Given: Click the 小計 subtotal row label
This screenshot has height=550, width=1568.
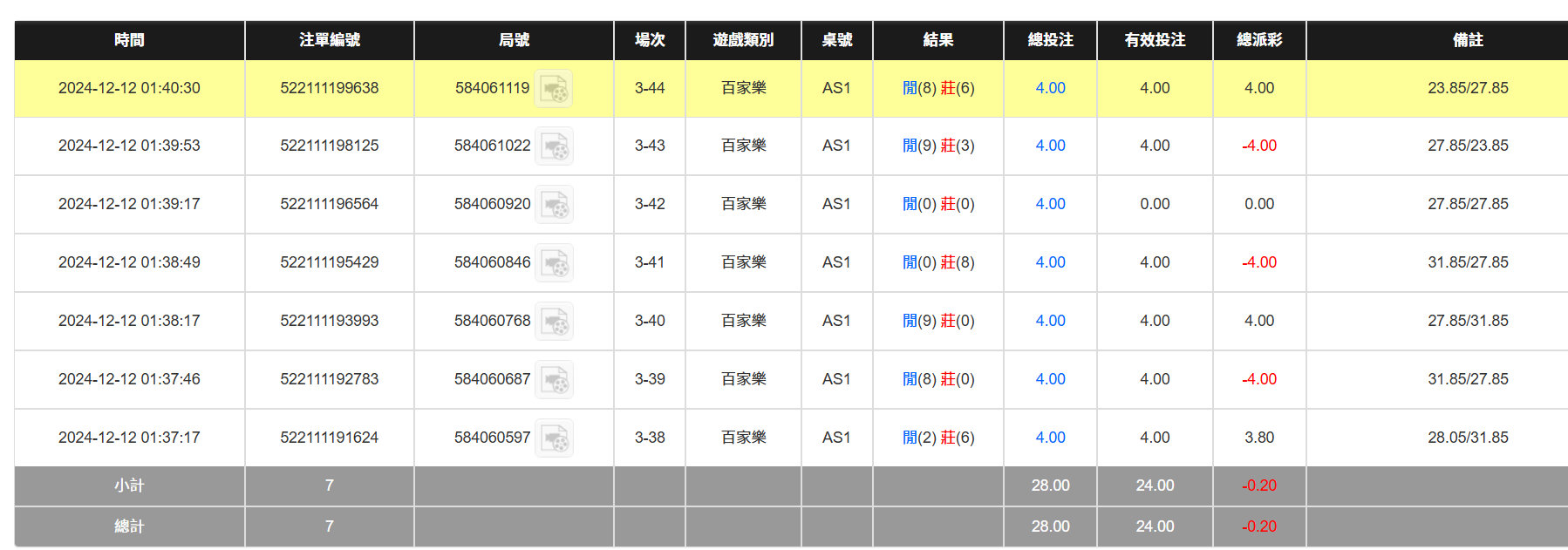Looking at the screenshot, I should pyautogui.click(x=129, y=485).
